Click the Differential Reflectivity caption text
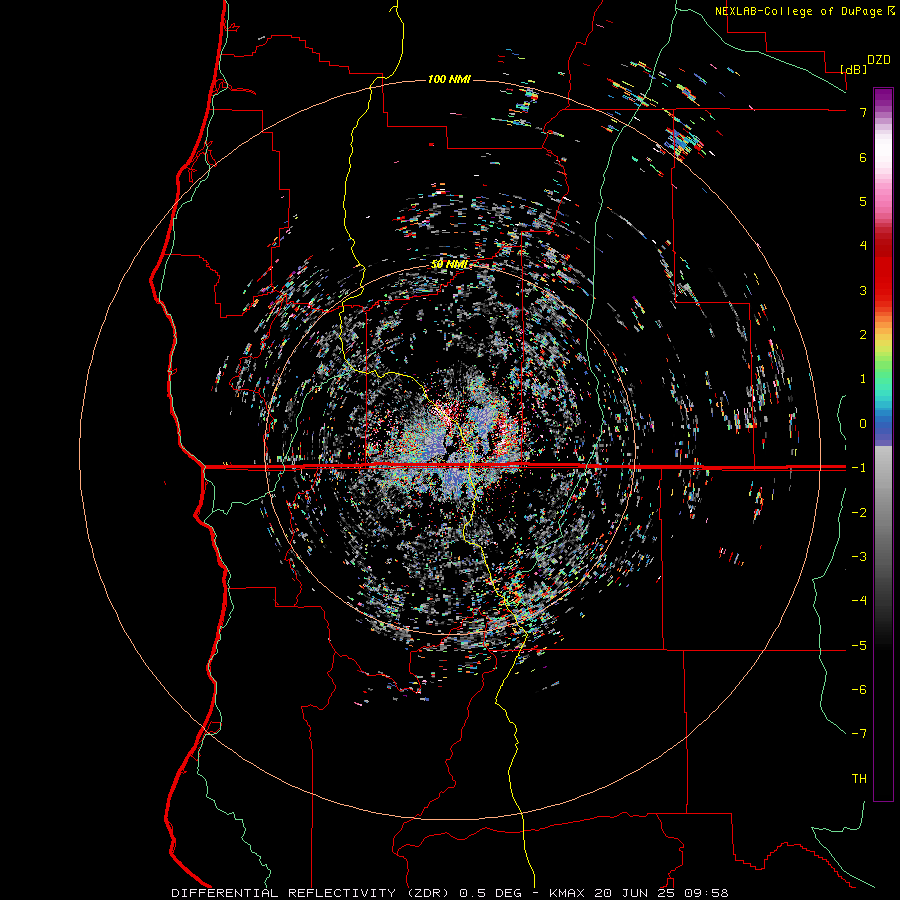The image size is (900, 900). pyautogui.click(x=450, y=893)
